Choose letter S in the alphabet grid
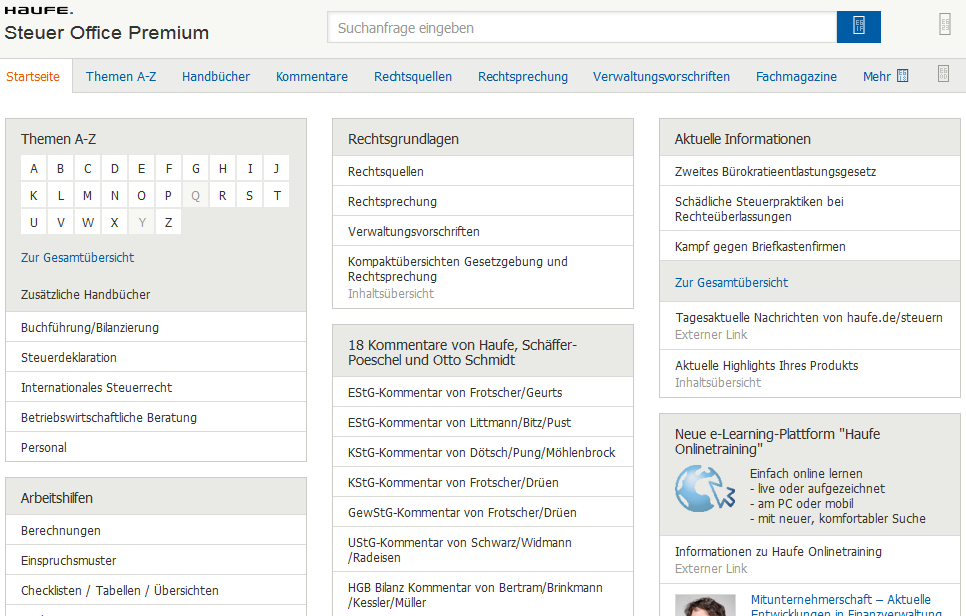 250,195
